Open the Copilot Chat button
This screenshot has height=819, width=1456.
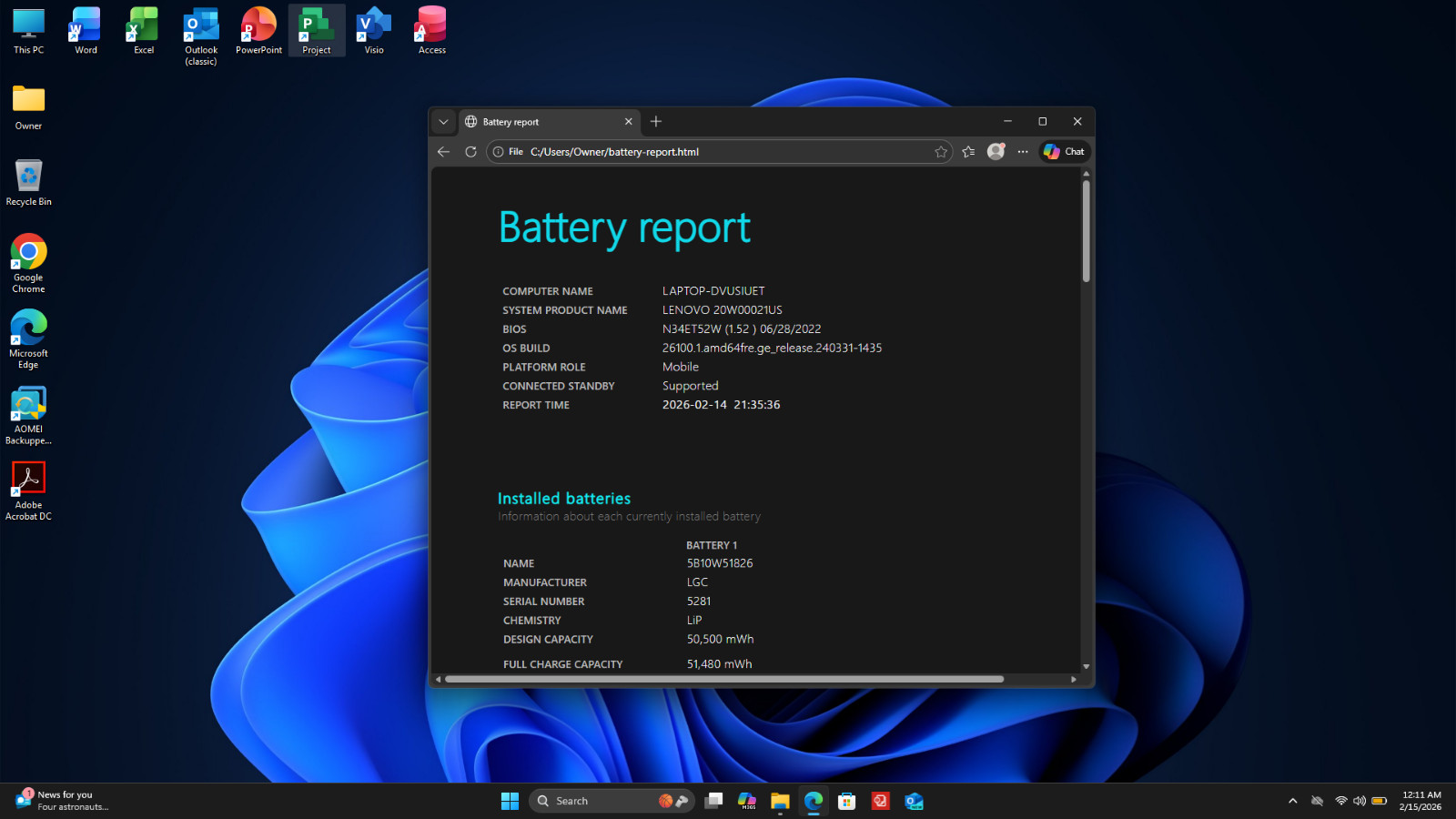pyautogui.click(x=1064, y=151)
